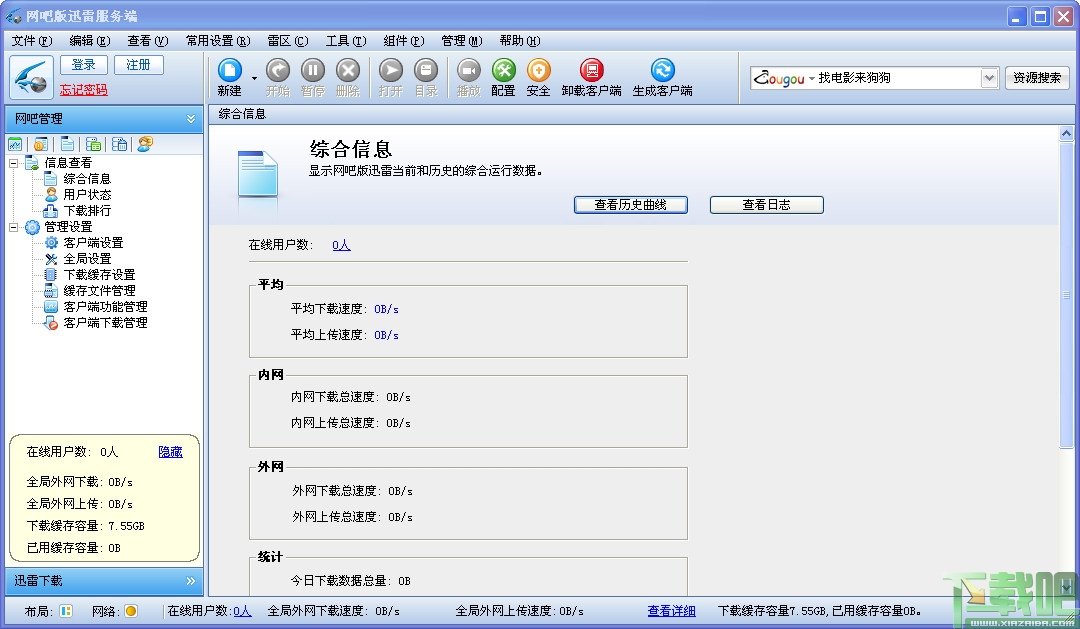Click the 登录 login button
The width and height of the screenshot is (1080, 629).
[83, 65]
